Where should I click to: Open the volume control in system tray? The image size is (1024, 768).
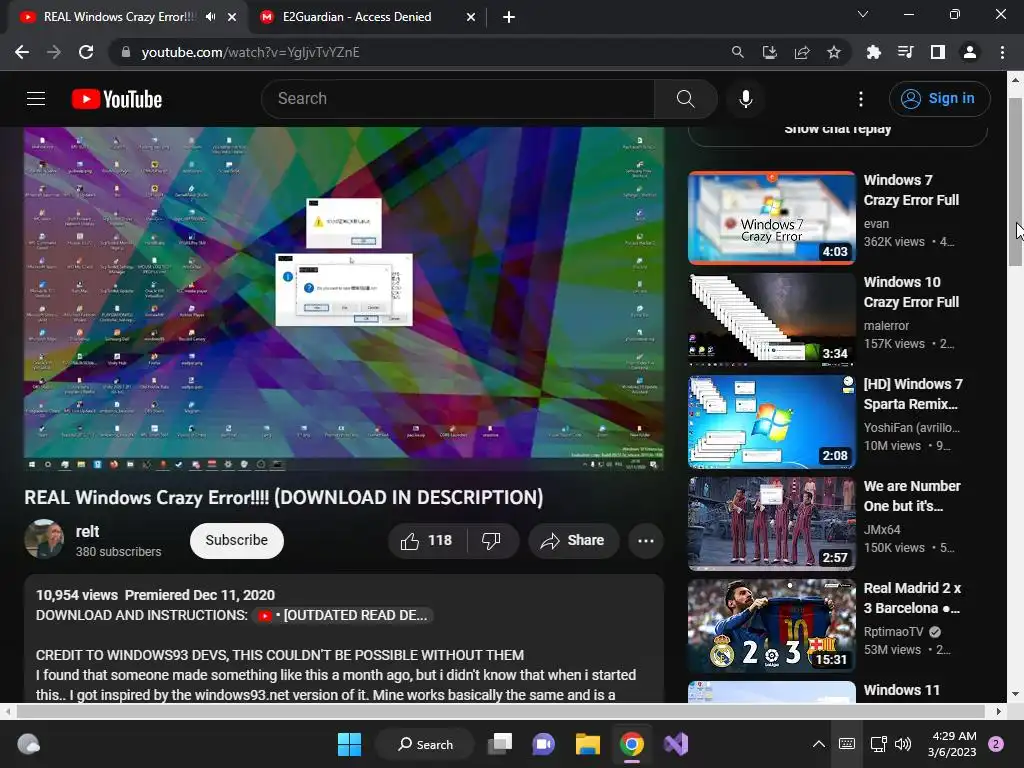[903, 744]
